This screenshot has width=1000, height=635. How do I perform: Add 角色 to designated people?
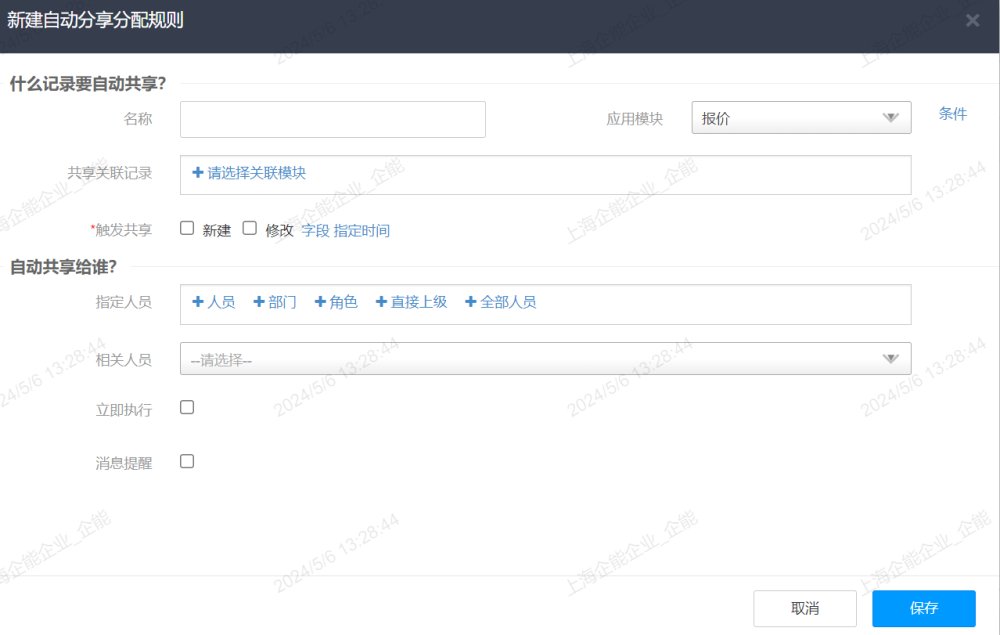336,302
